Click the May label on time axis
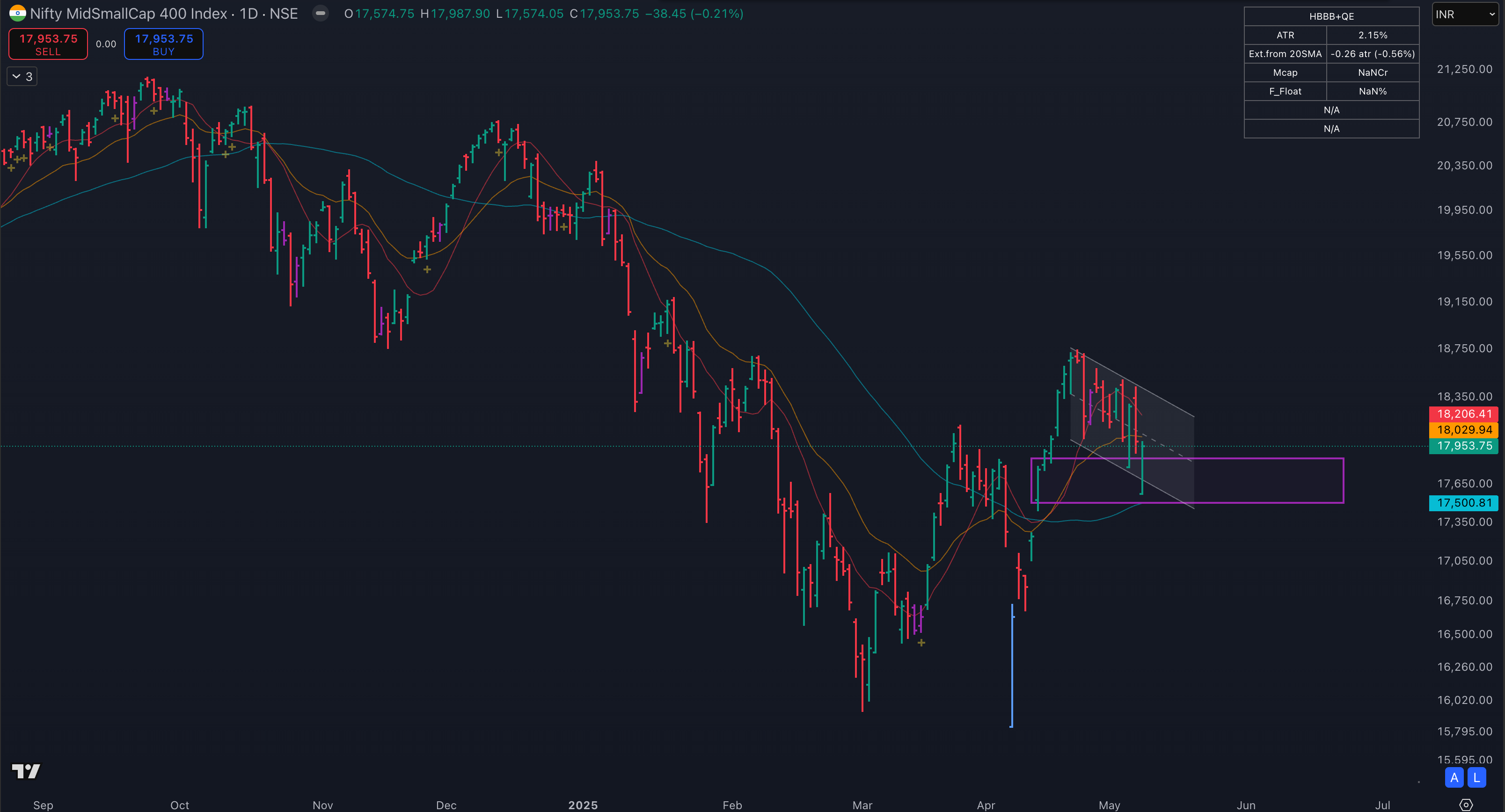Image resolution: width=1505 pixels, height=812 pixels. 1109,805
